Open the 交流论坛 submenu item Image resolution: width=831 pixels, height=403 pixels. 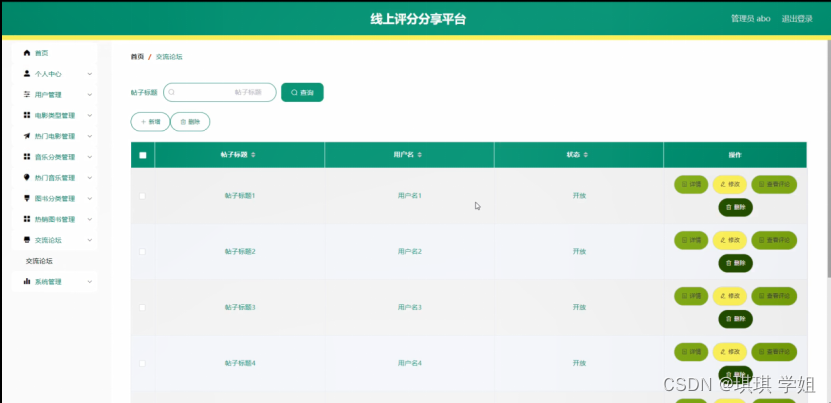pyautogui.click(x=40, y=261)
